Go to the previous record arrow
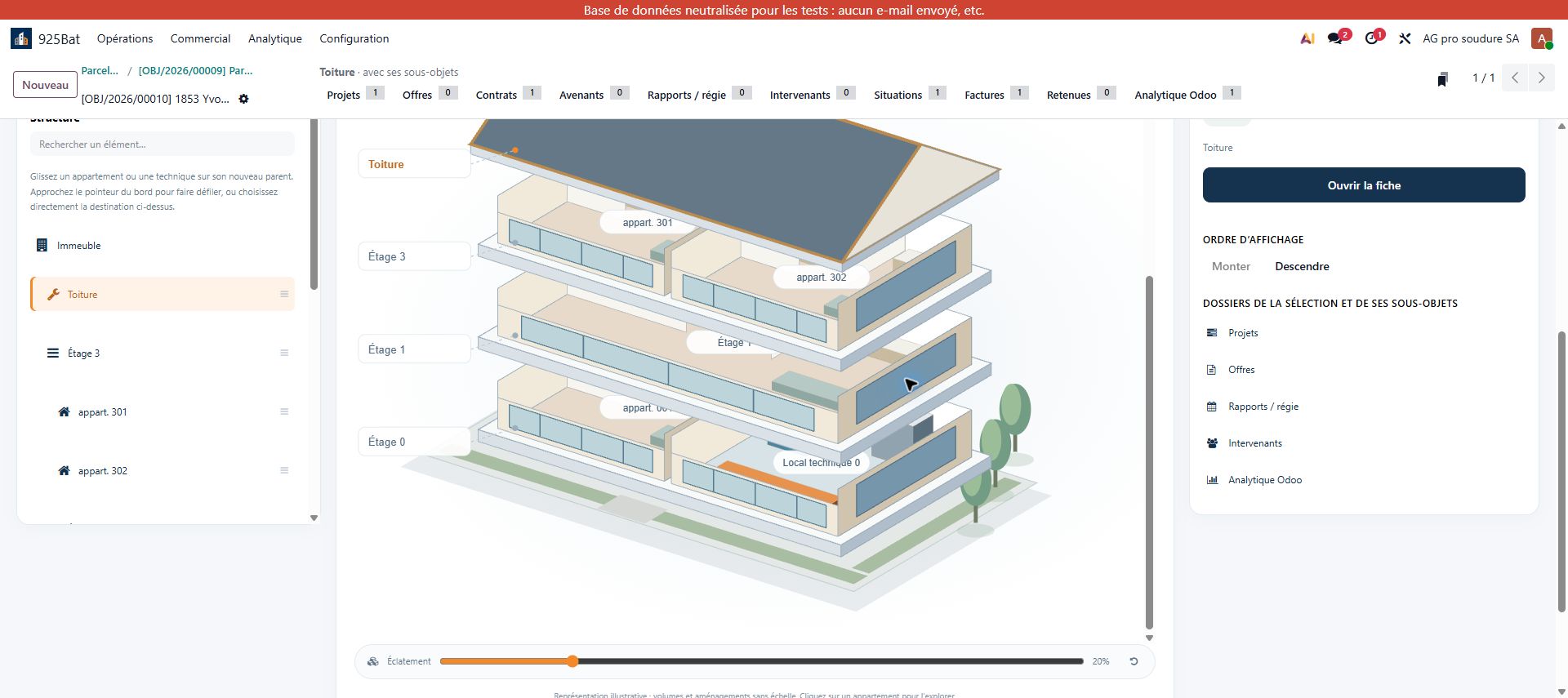 [1515, 78]
